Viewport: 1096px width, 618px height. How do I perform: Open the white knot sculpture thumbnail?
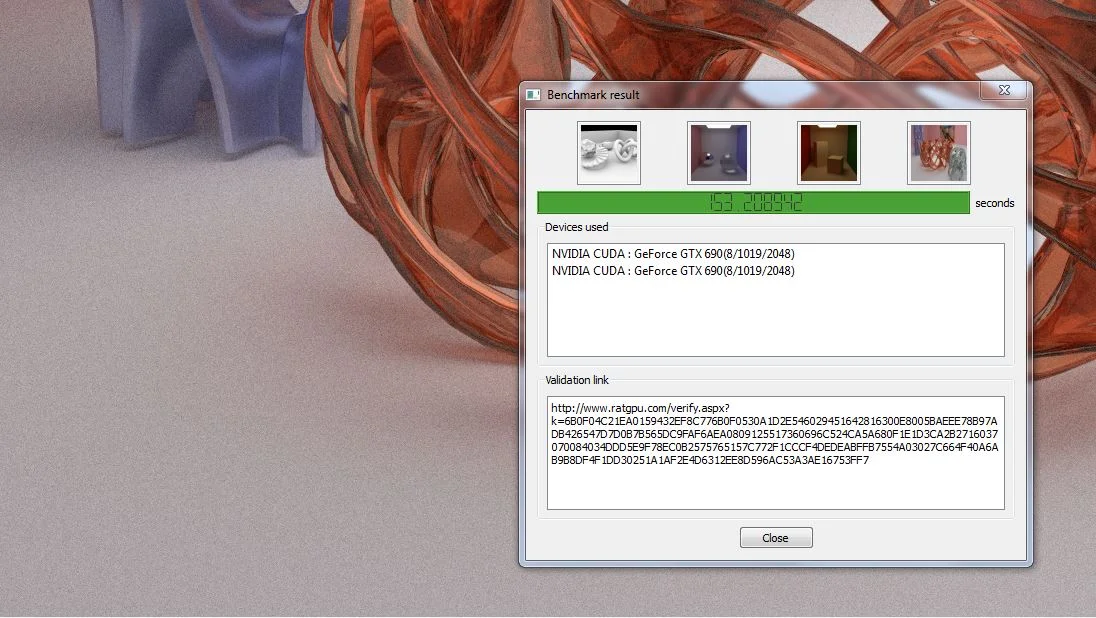pyautogui.click(x=609, y=153)
